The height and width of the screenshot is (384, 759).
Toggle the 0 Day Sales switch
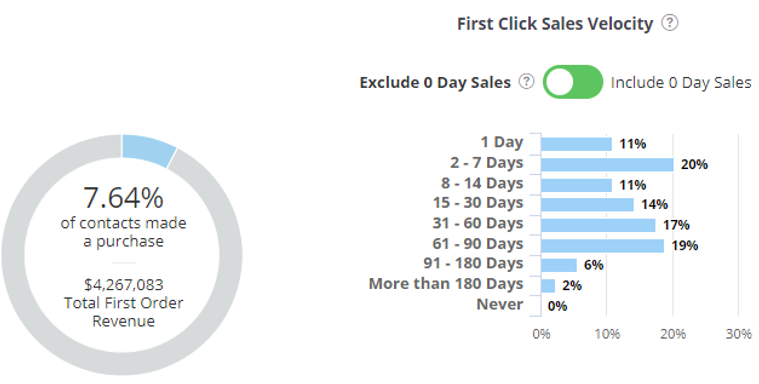pyautogui.click(x=573, y=82)
